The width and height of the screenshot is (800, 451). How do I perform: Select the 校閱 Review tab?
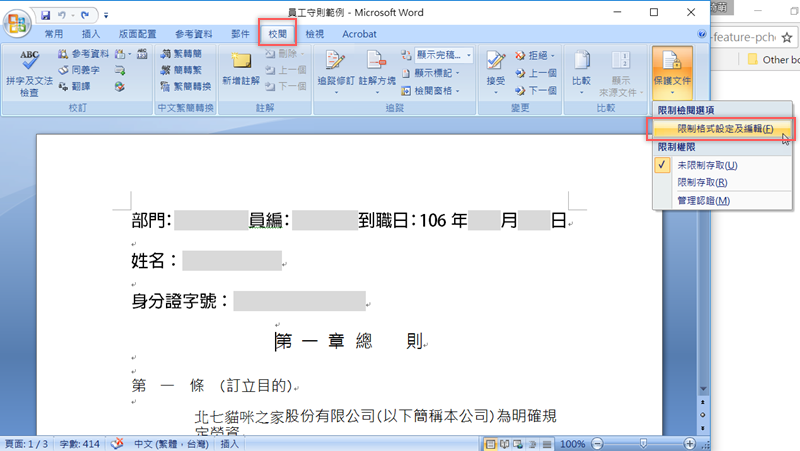[278, 34]
